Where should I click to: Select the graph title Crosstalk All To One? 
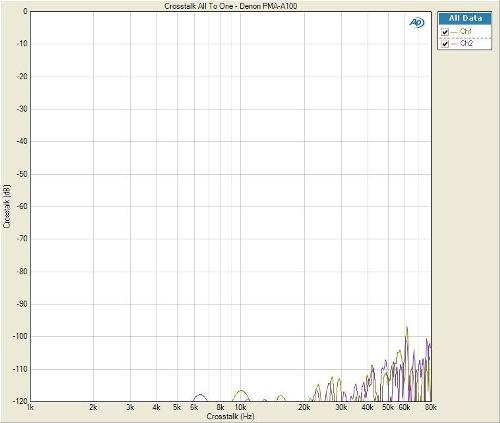pos(230,6)
